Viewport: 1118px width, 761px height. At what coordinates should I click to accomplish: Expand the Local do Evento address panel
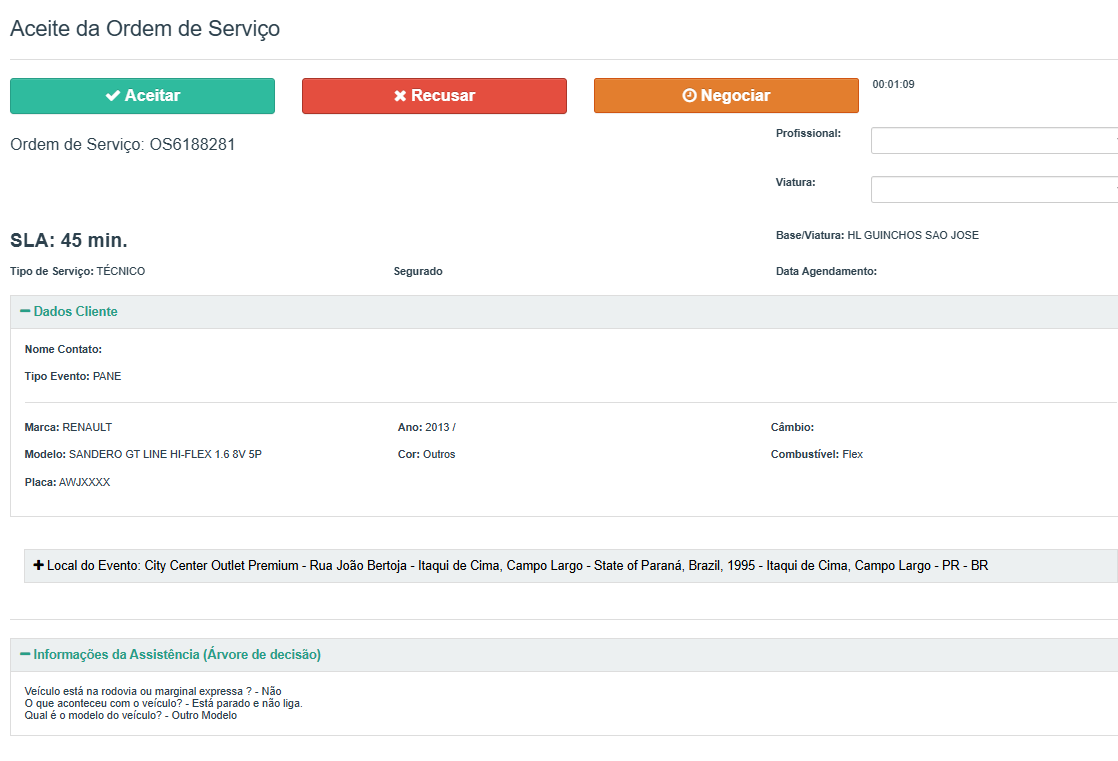pyautogui.click(x=517, y=566)
